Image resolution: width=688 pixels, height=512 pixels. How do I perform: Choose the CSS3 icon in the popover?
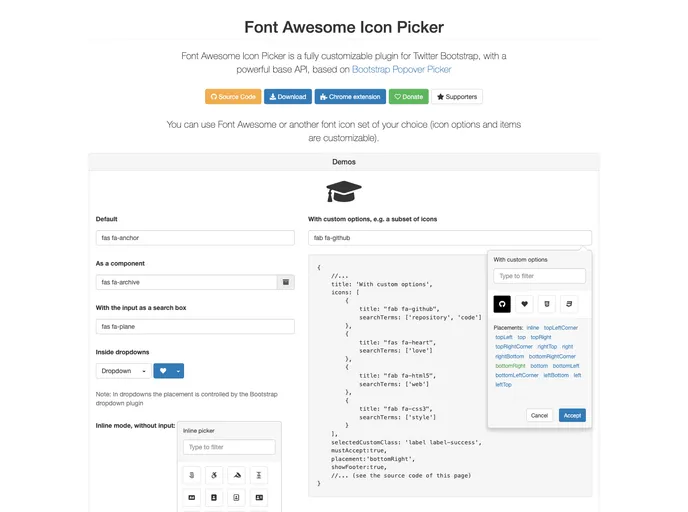click(569, 303)
